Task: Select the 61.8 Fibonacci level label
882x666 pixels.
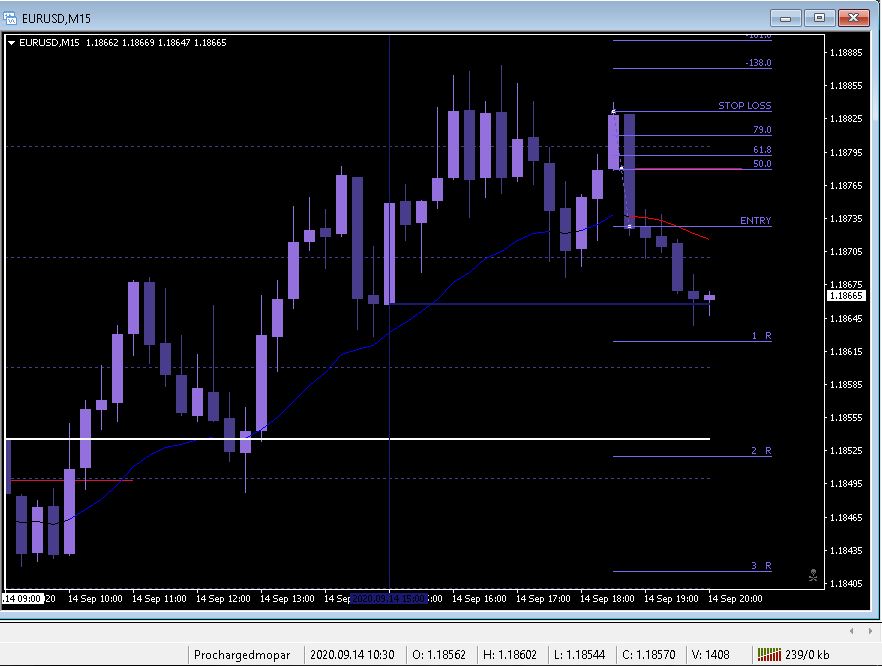Action: [x=762, y=150]
